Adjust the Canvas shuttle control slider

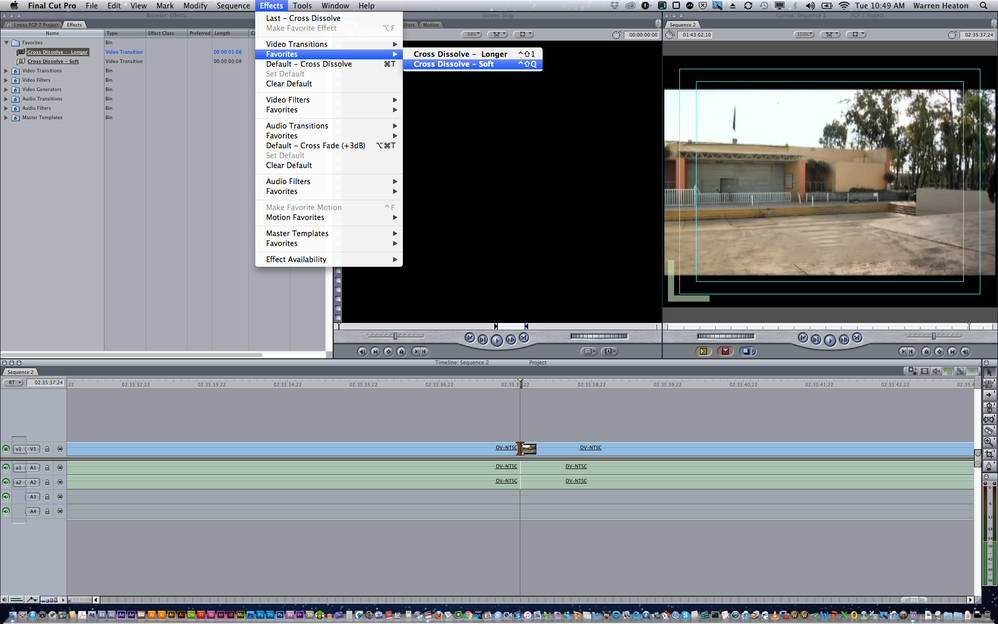(x=934, y=336)
